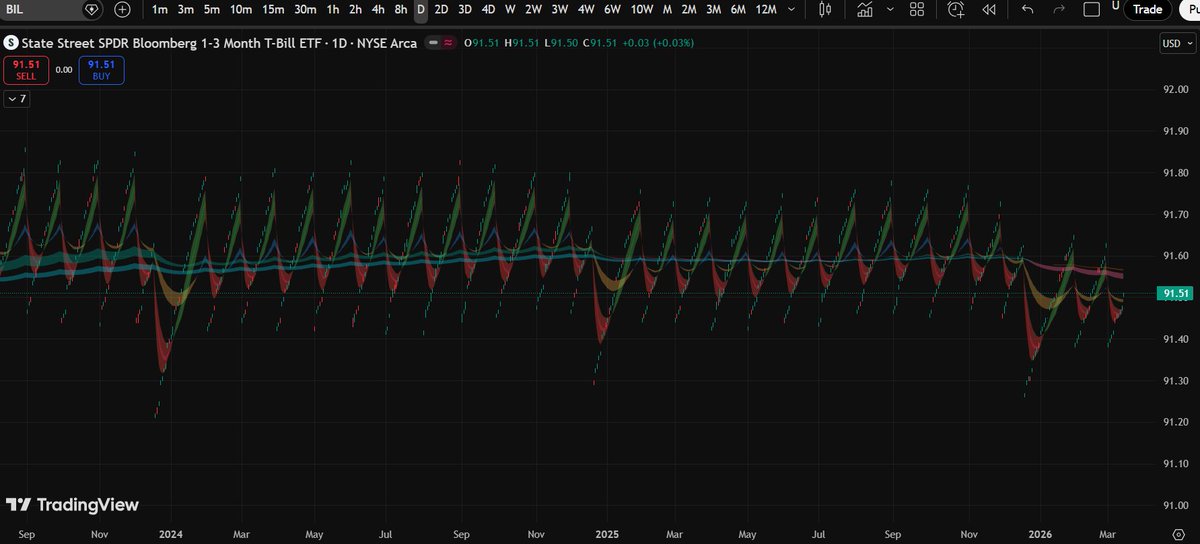Select the 5m timeframe
Screen dimensions: 1200x544
click(x=212, y=9)
